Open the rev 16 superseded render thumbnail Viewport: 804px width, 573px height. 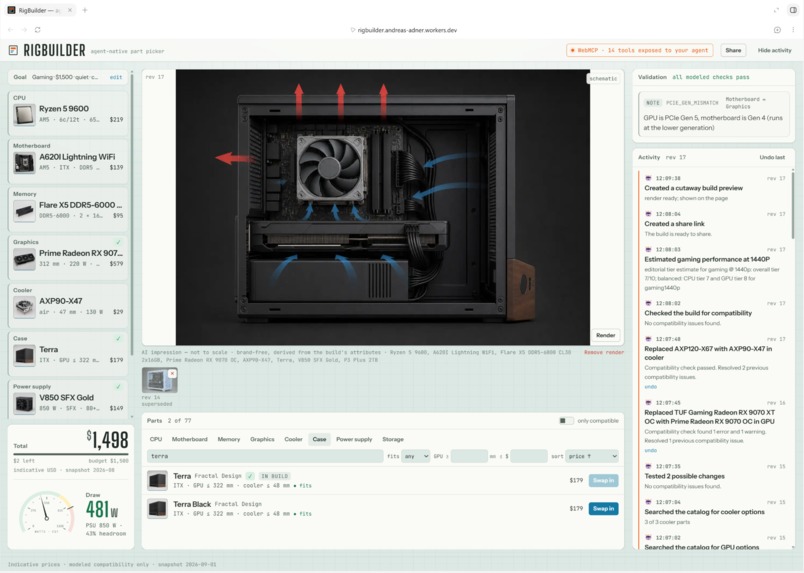[159, 380]
